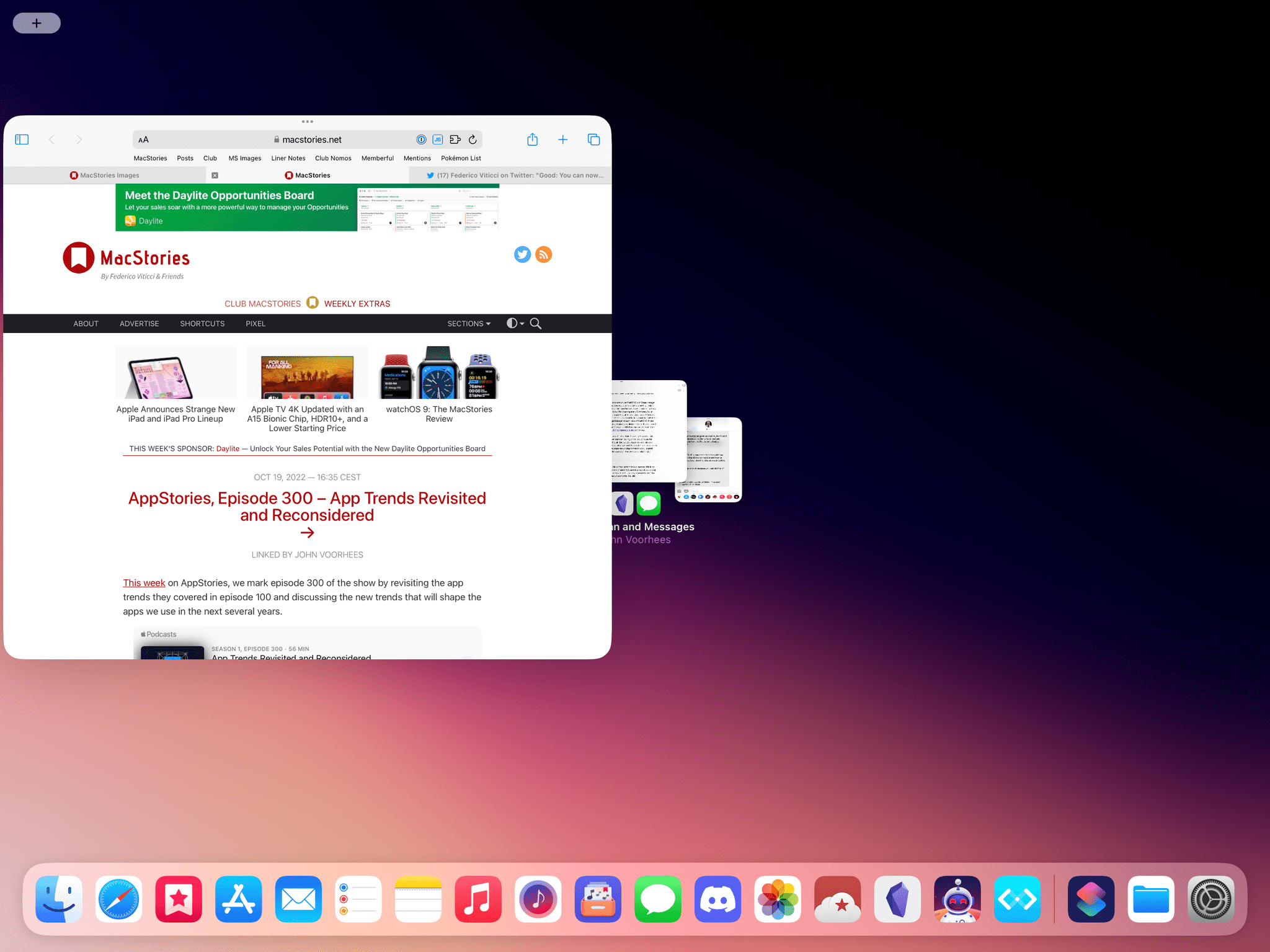Open Notes from the dock

(x=419, y=899)
